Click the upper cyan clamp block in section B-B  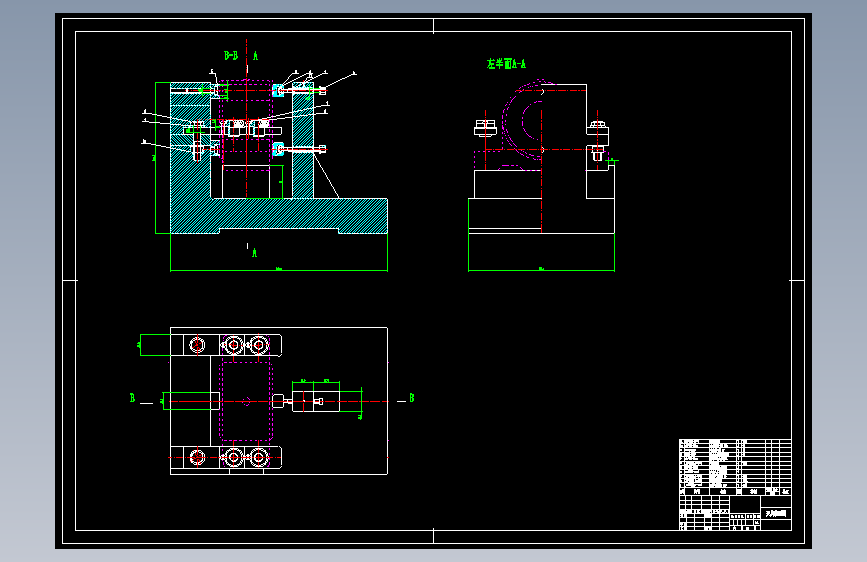(x=278, y=90)
